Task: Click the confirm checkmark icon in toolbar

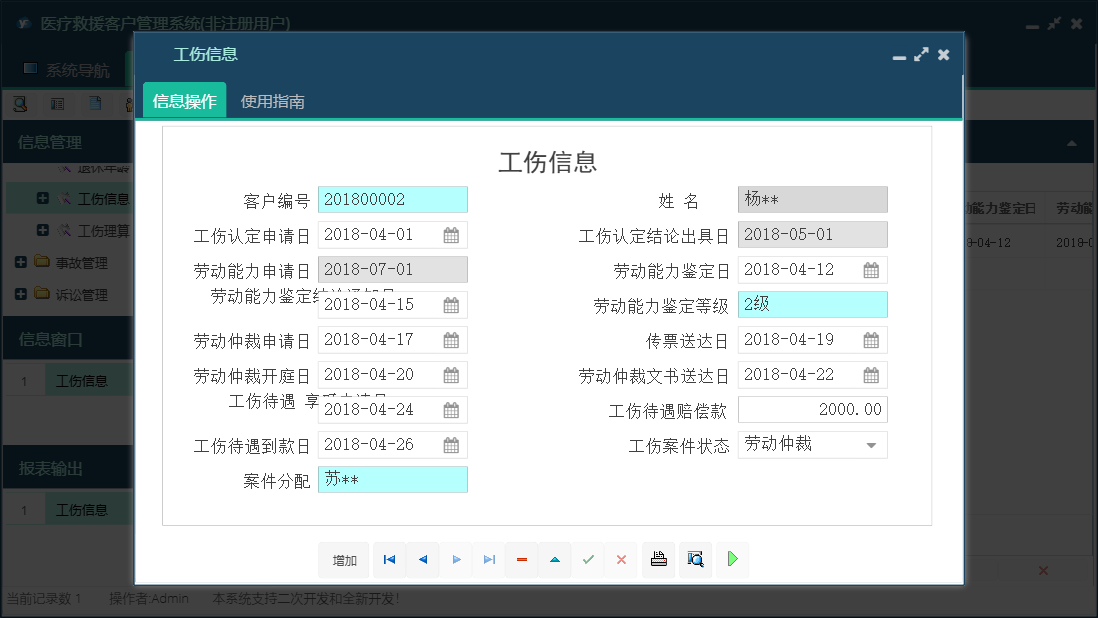Action: pos(588,560)
